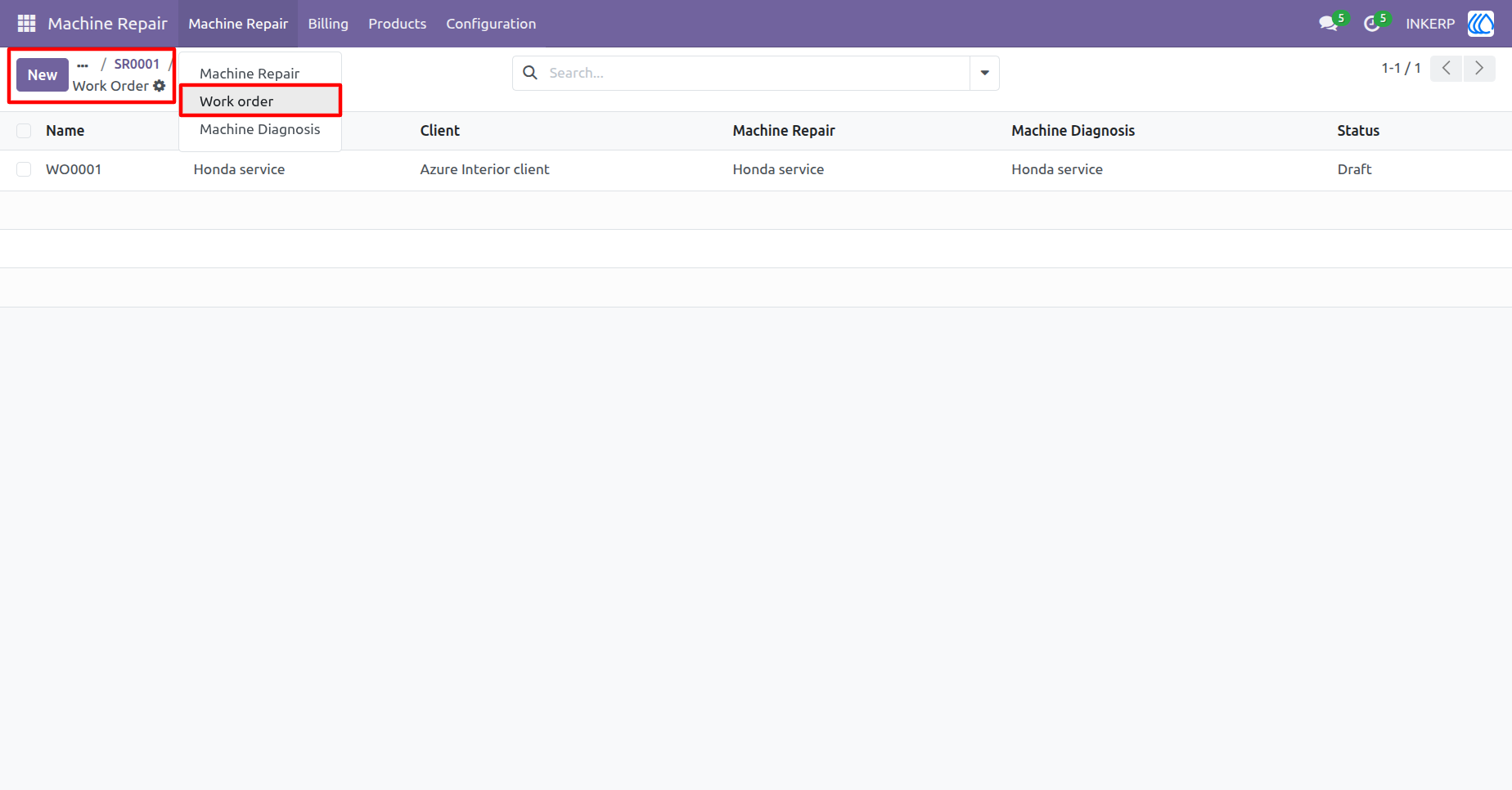Sort by the Status column header
Viewport: 1512px width, 790px height.
[1358, 131]
